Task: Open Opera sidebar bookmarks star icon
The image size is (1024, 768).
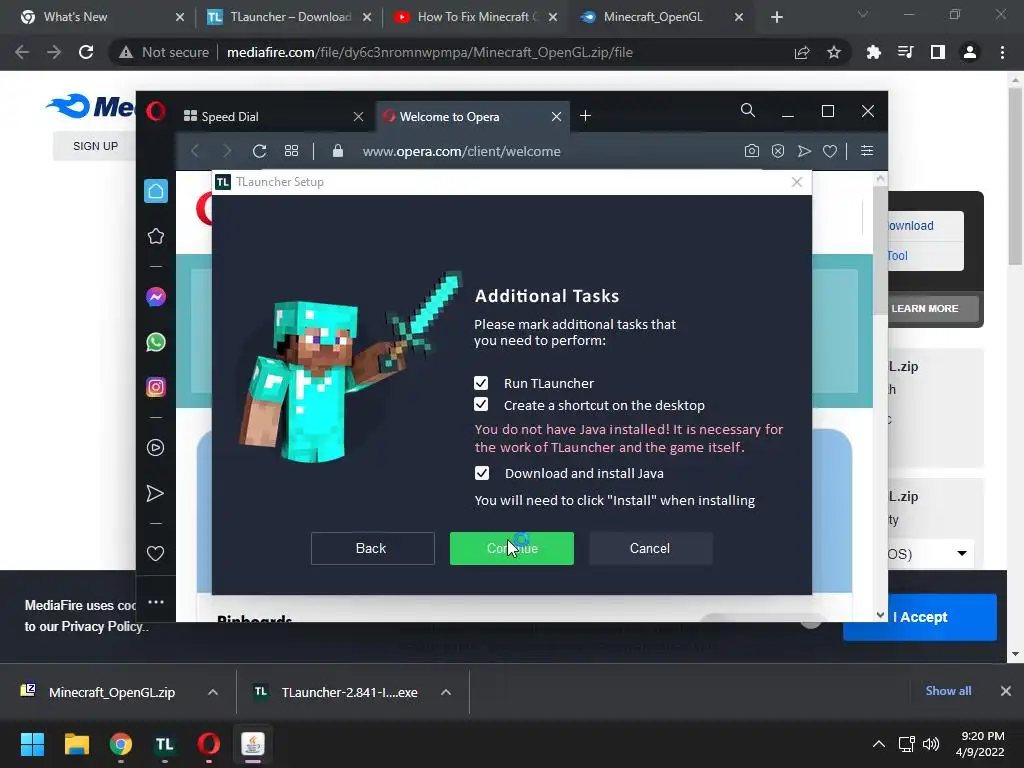Action: [155, 236]
